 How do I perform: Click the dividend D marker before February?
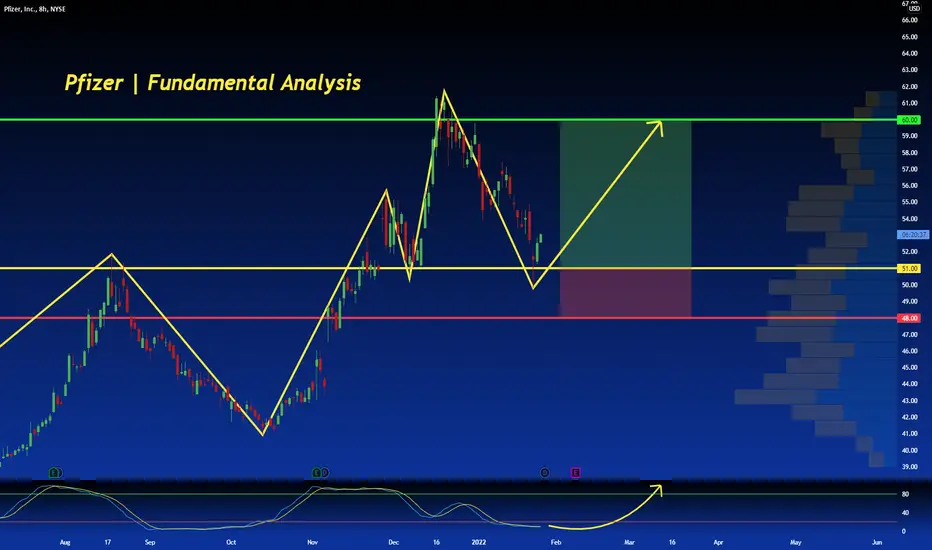(544, 473)
